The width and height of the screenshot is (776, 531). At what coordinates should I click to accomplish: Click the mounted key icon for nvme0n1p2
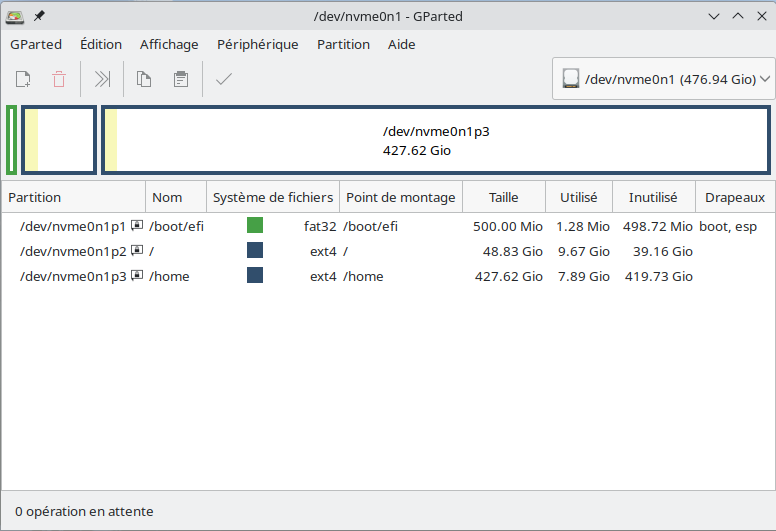[137, 250]
